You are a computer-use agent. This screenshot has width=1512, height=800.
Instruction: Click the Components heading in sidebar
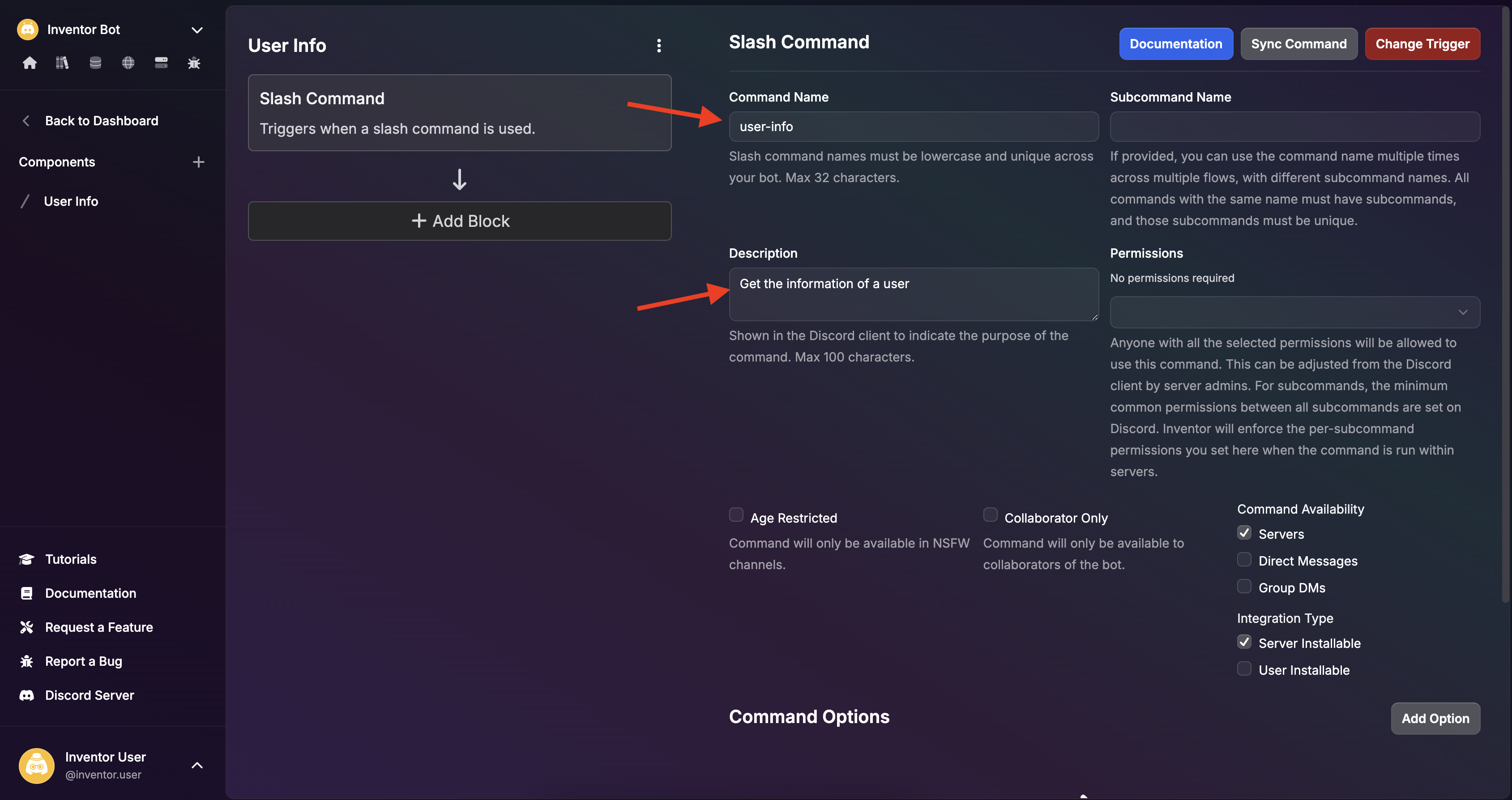coord(57,162)
